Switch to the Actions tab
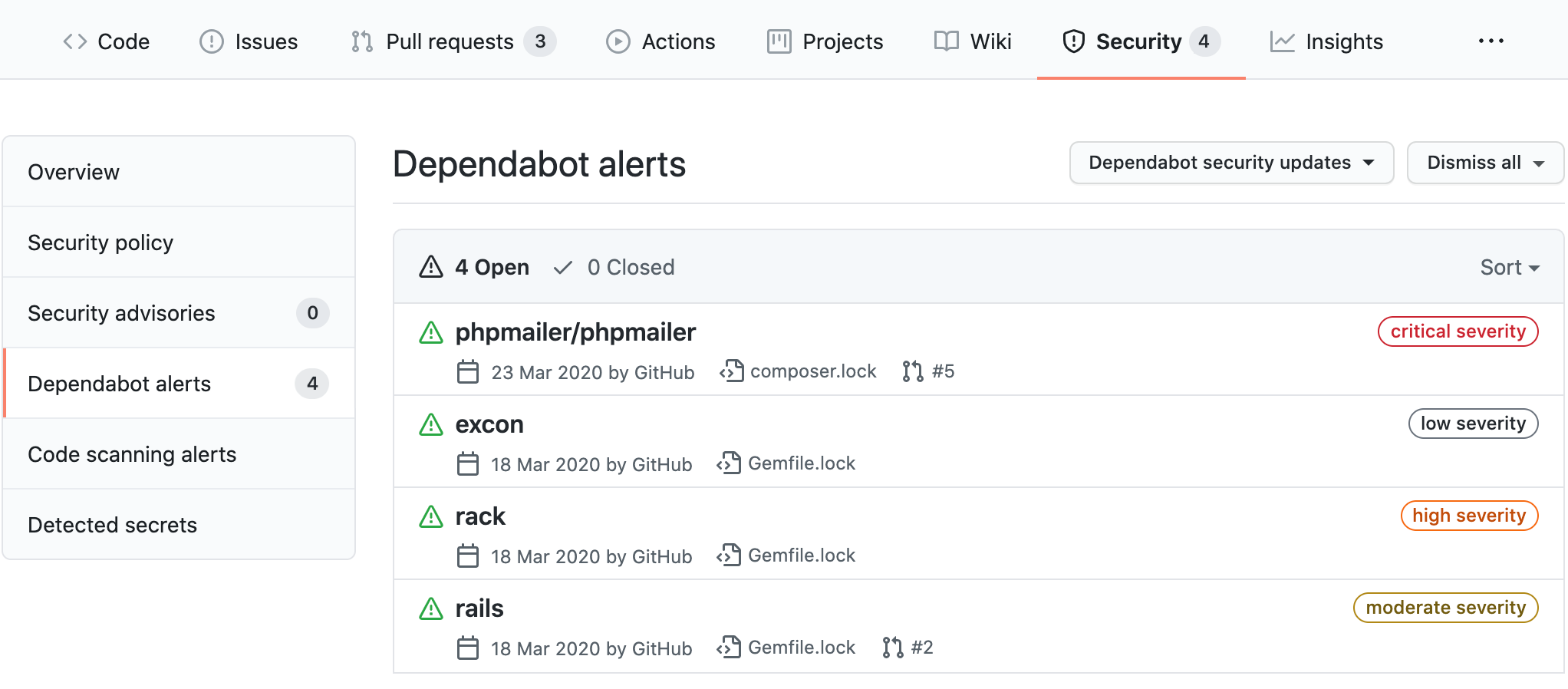Screen dimensions: 1568x689 click(x=660, y=41)
